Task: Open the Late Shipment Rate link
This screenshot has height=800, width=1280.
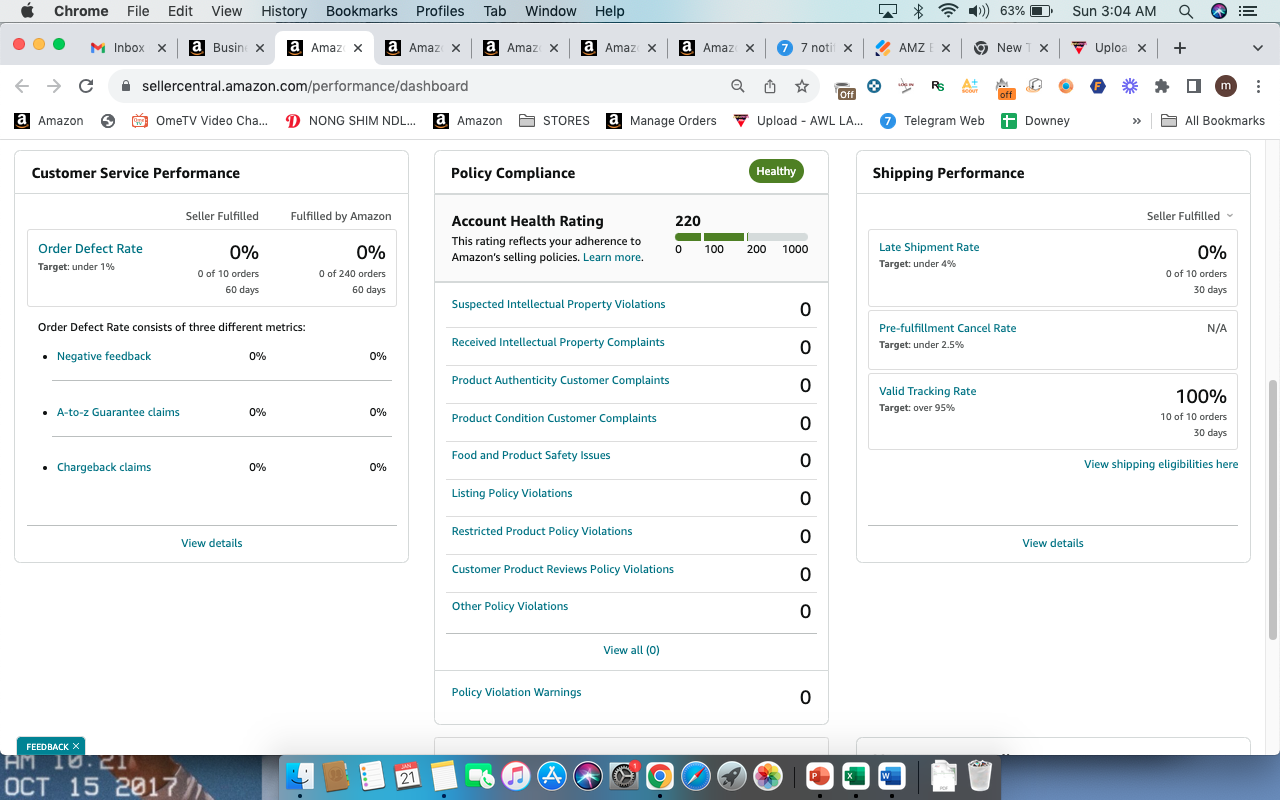Action: click(x=929, y=247)
